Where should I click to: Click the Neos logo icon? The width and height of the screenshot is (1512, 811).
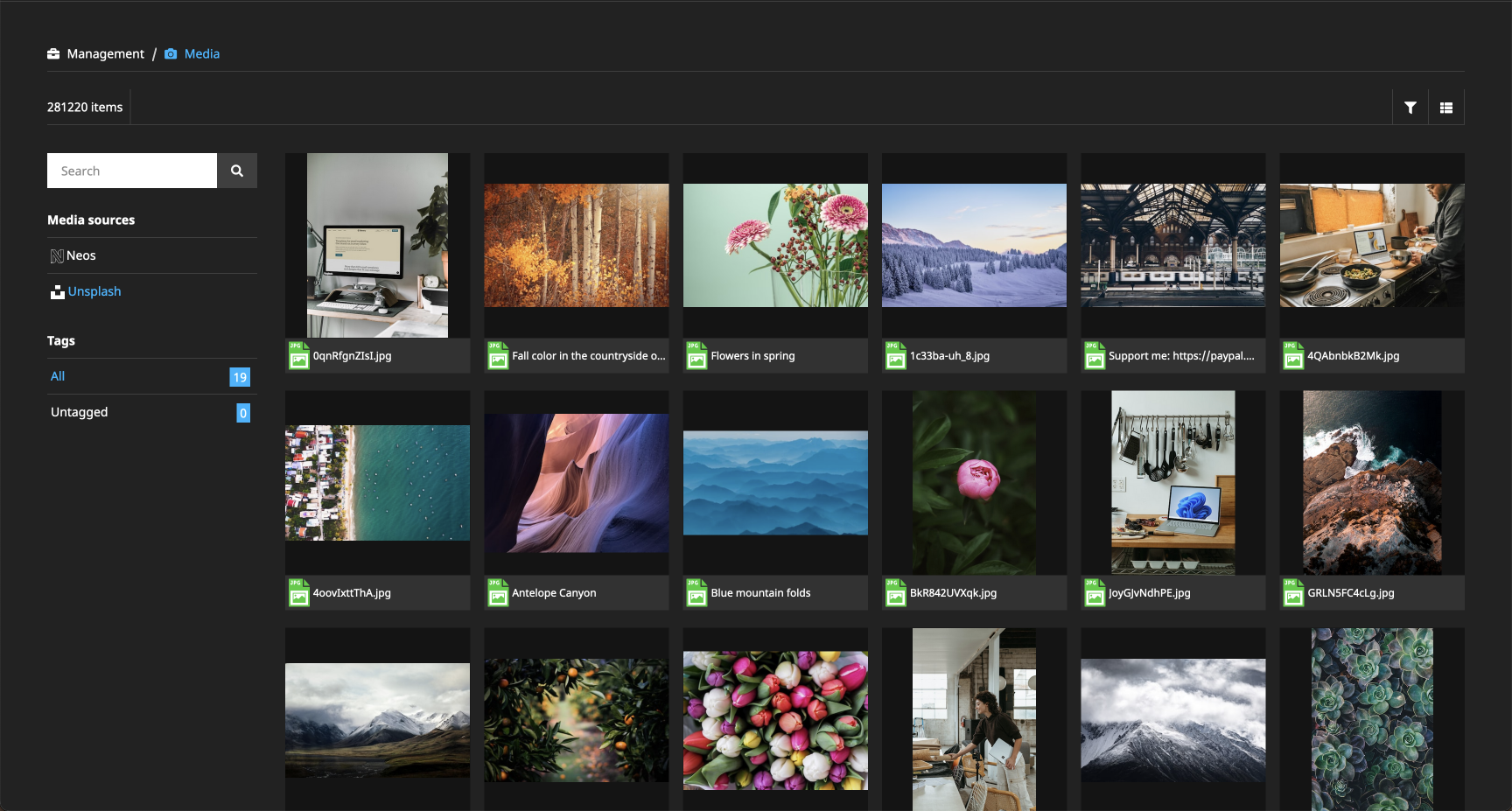[x=57, y=256]
